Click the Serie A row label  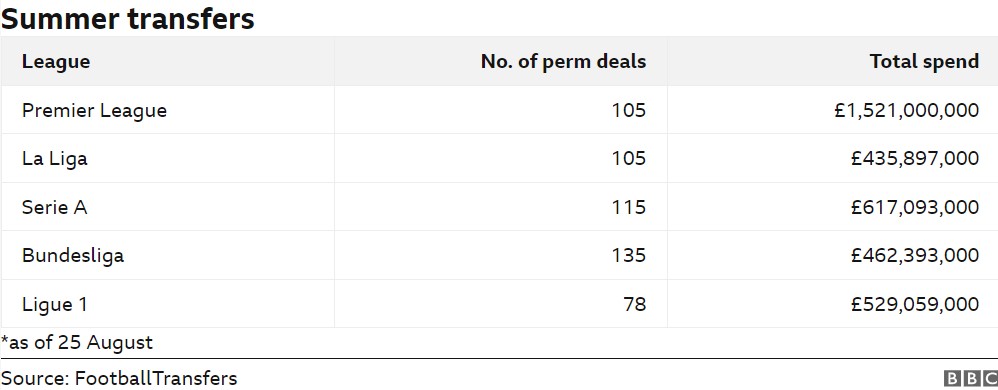point(54,207)
